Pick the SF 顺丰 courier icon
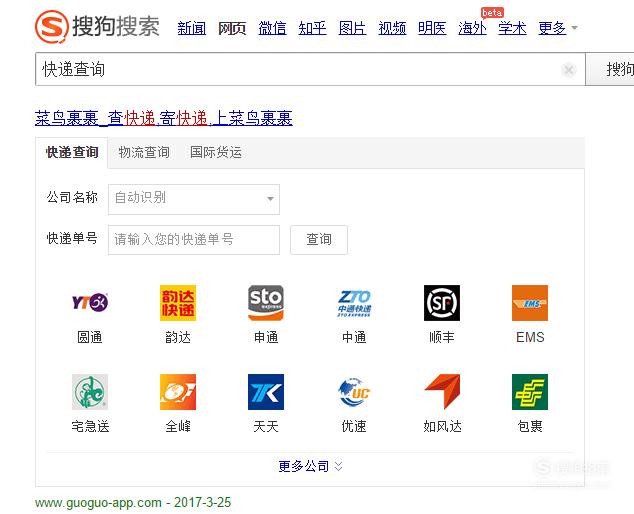The image size is (634, 514). tap(442, 302)
